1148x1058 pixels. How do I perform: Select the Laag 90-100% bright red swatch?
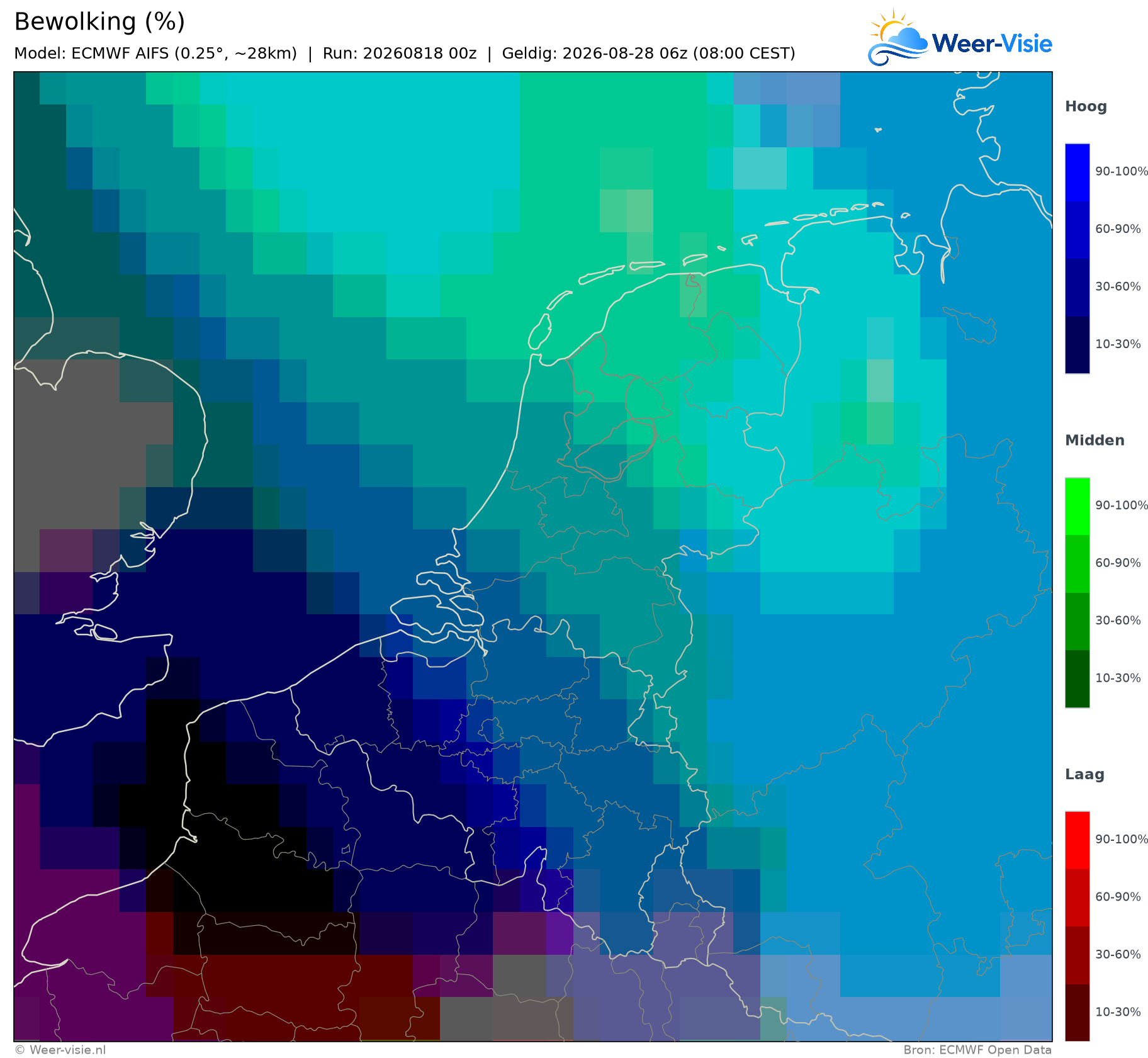pos(1077,841)
